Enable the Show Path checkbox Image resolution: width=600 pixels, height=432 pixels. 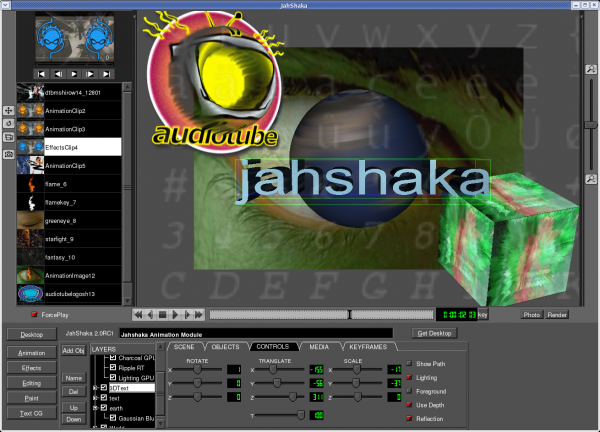[x=409, y=363]
